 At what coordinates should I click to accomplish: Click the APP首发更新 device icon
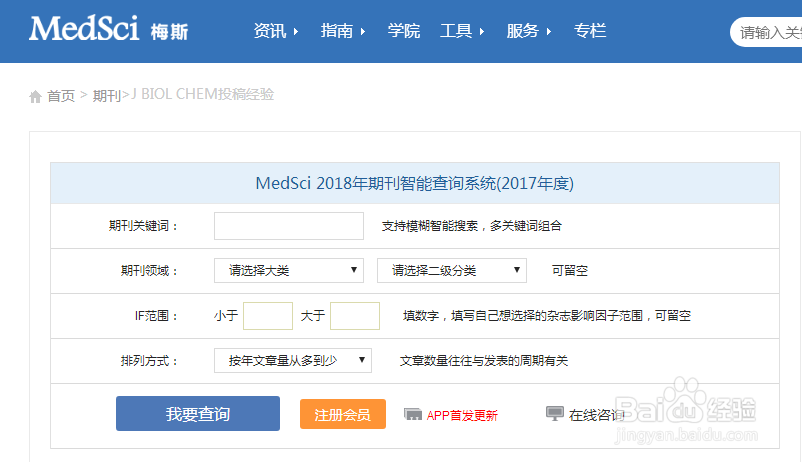pos(412,414)
